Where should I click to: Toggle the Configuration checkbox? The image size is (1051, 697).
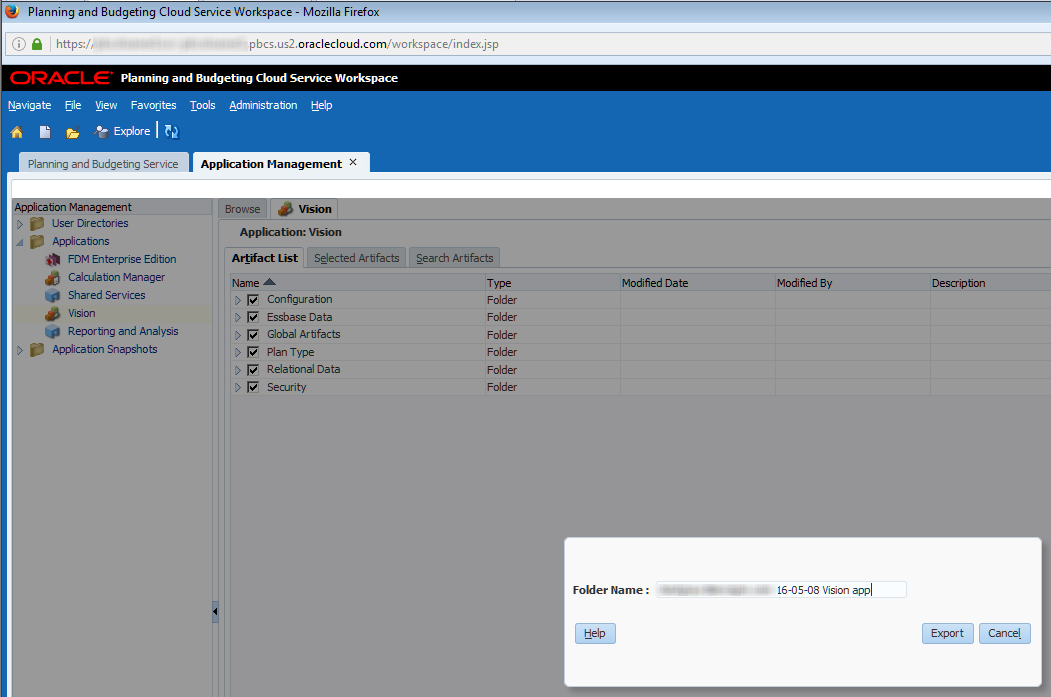pyautogui.click(x=253, y=300)
